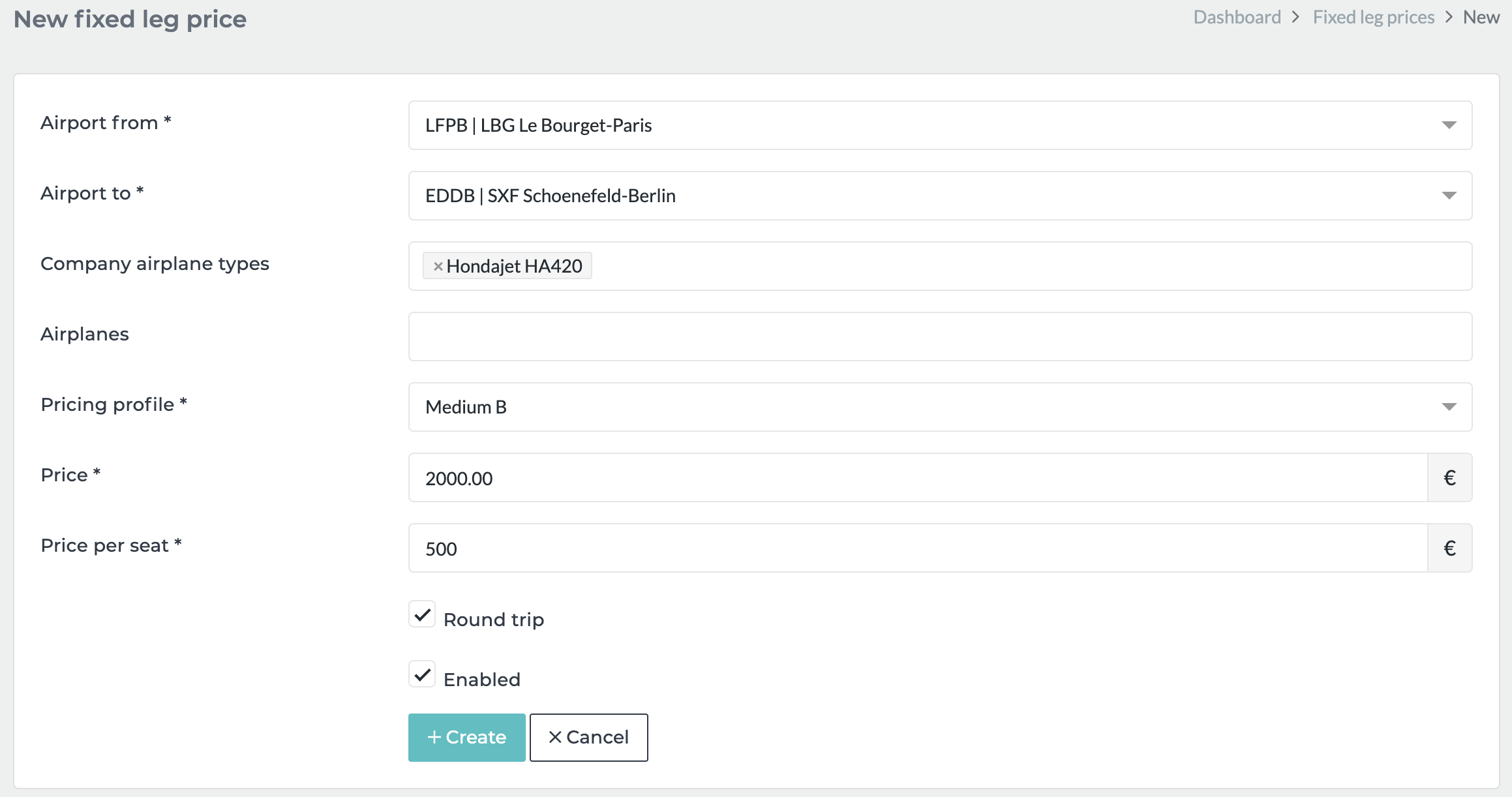Screen dimensions: 1512x797
Task: Click the X icon on Cancel button
Action: pyautogui.click(x=554, y=737)
